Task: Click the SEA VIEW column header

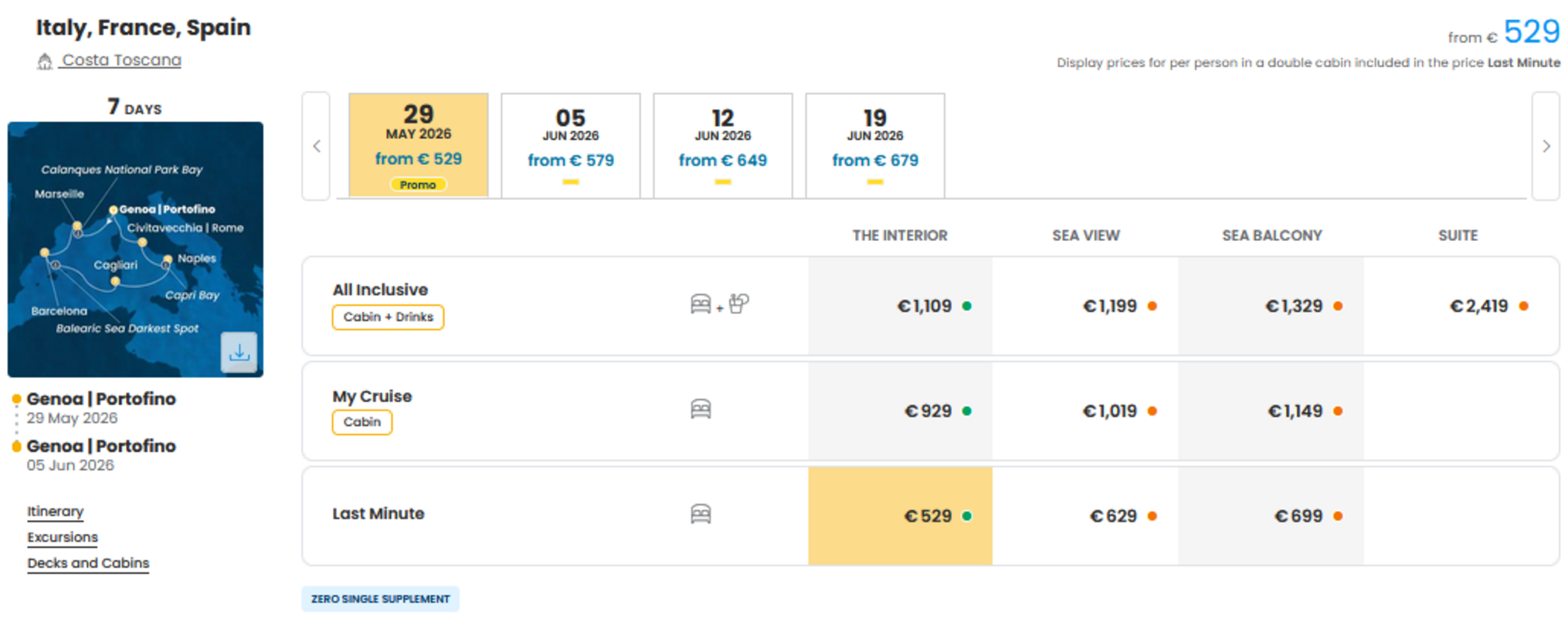Action: coord(1086,236)
